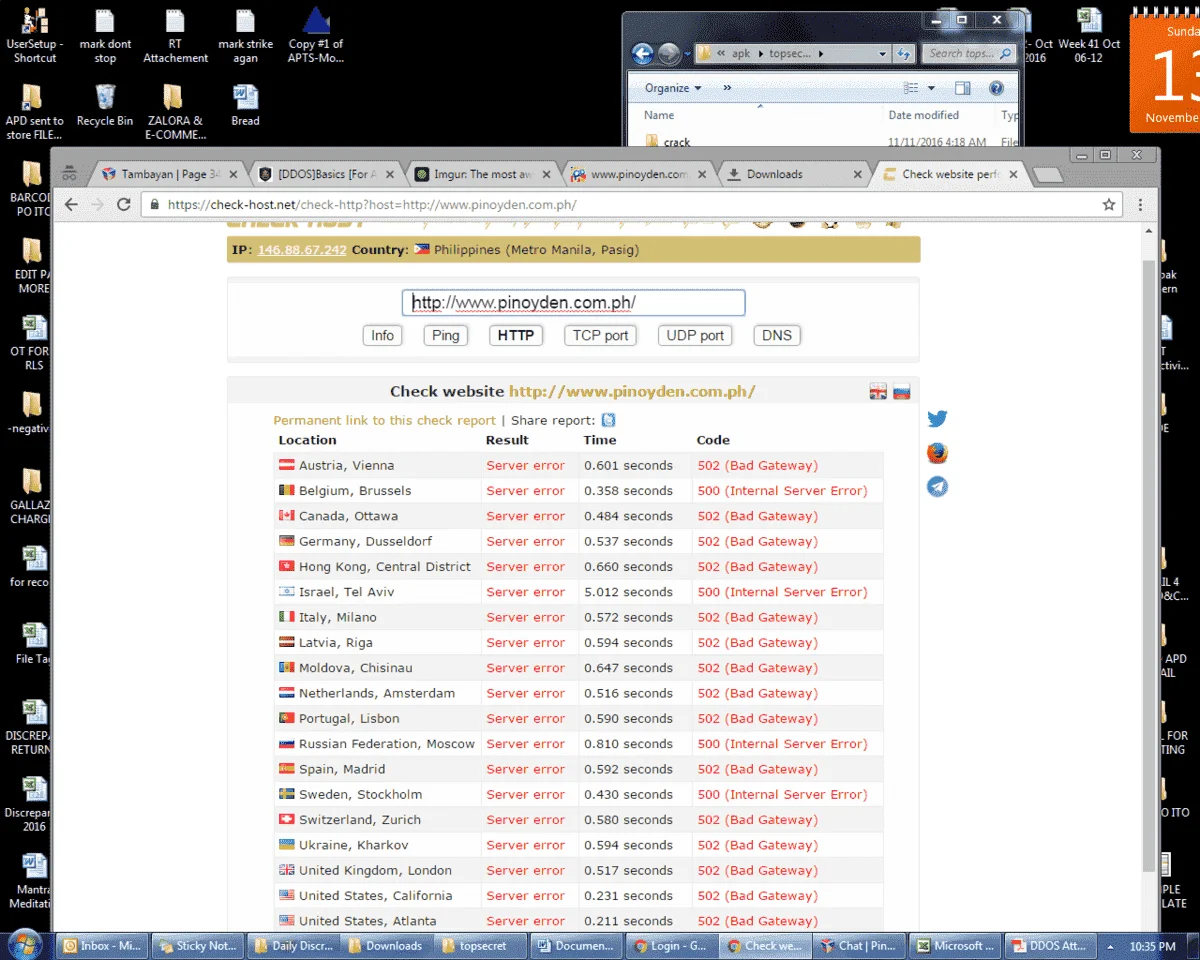1200x960 pixels.
Task: Switch language with the Russian flag icon
Action: 902,392
